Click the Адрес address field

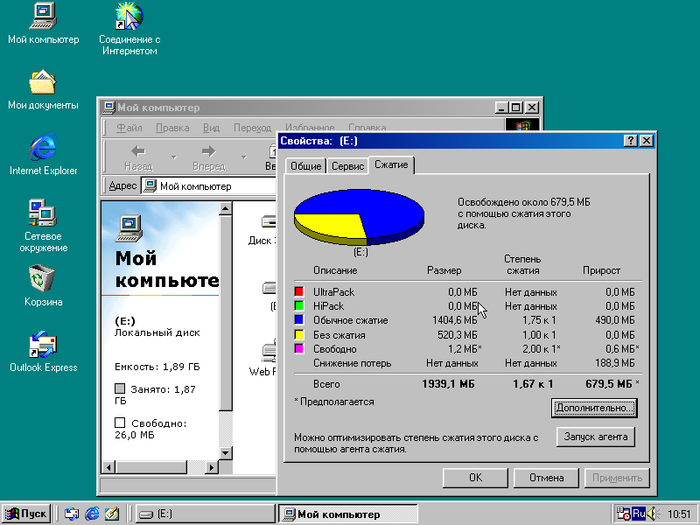click(x=210, y=186)
